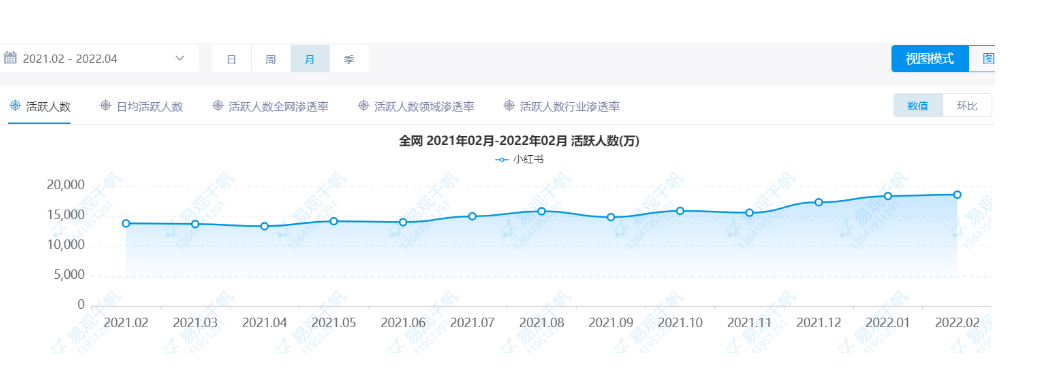
Task: Select the 季 (quarter) granularity button
Action: tap(349, 59)
